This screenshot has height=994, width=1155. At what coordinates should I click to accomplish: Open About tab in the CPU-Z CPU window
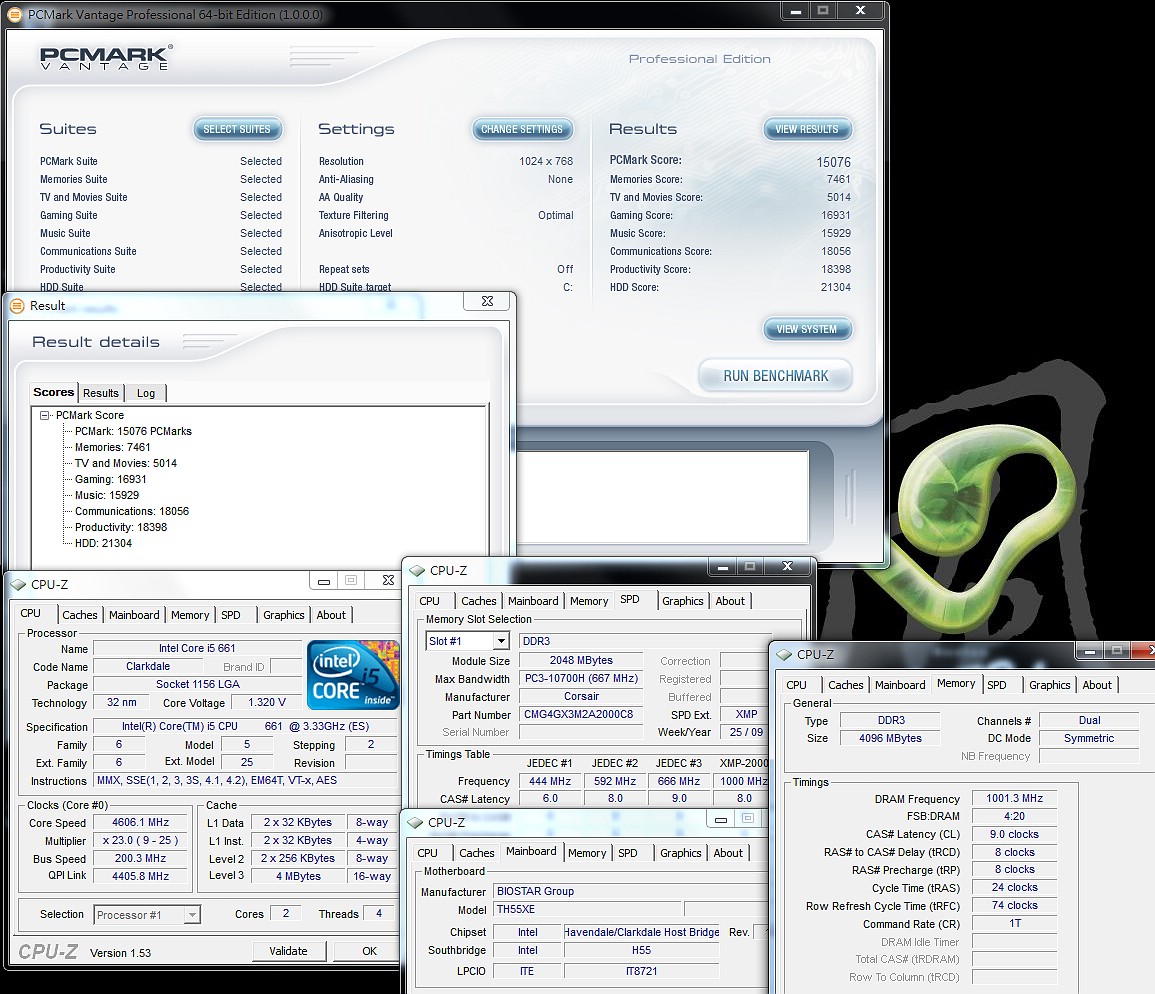[x=331, y=615]
